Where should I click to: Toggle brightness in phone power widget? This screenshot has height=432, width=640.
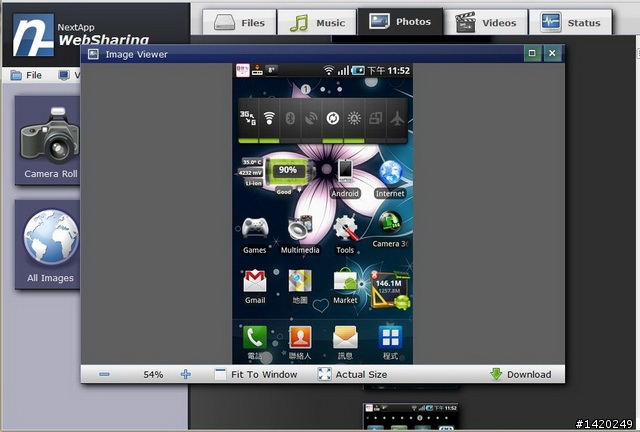click(x=354, y=119)
